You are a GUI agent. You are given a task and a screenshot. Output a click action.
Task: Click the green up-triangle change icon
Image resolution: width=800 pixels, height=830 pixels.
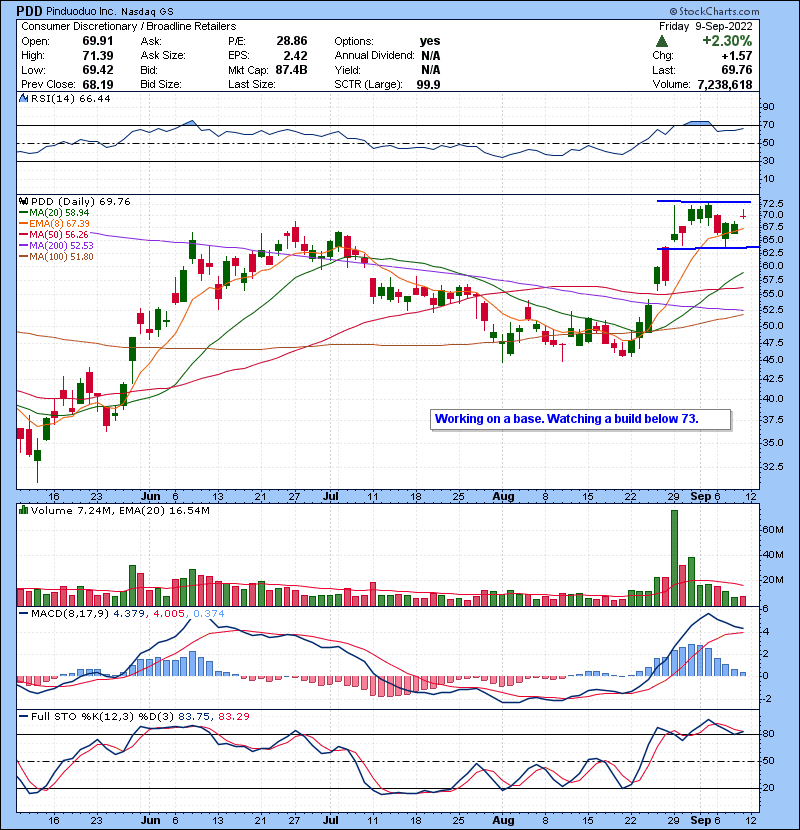pos(661,41)
